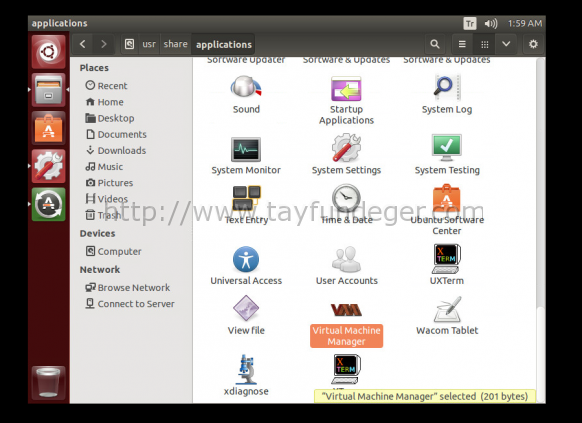
Task: Open the System Monitor application icon
Action: 246,149
